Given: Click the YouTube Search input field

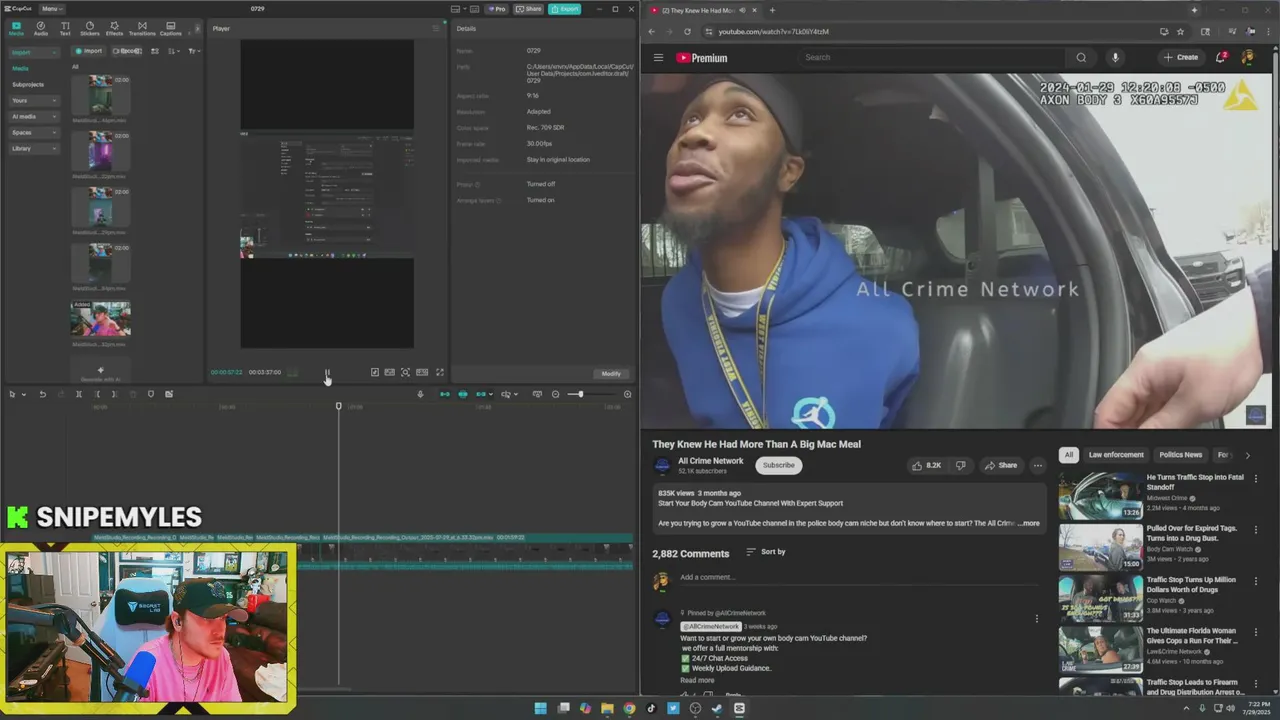Looking at the screenshot, I should pos(932,57).
